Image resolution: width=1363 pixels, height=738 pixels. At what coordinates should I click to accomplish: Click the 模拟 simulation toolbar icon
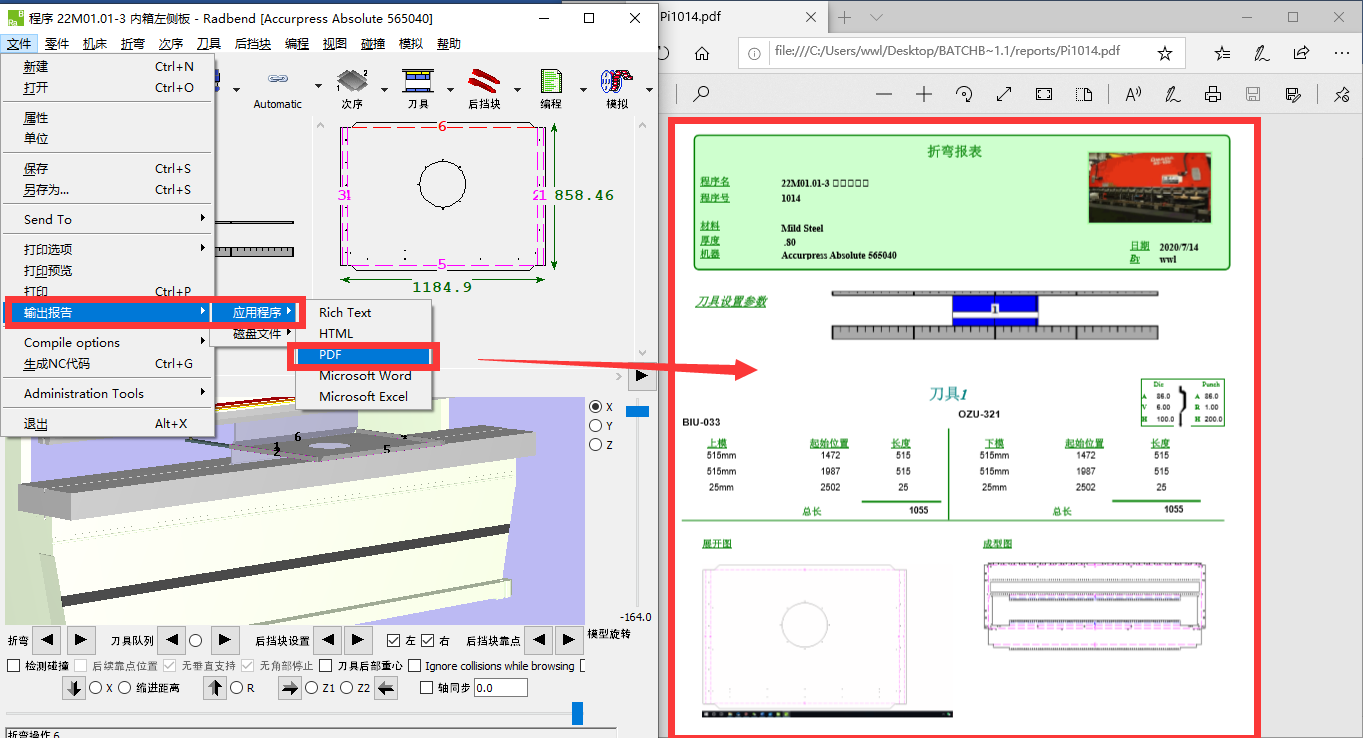point(616,81)
